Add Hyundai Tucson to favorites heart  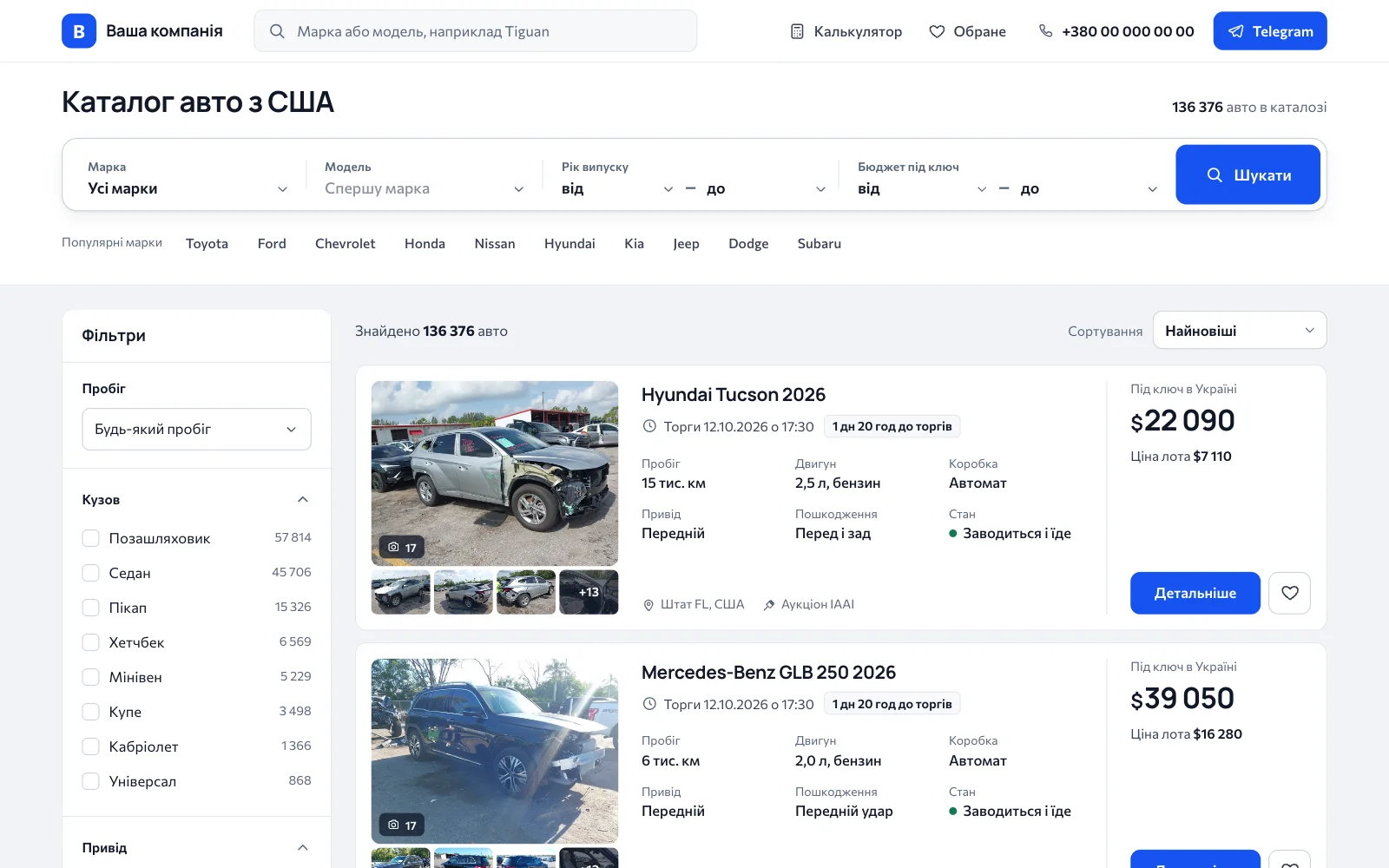click(1290, 593)
